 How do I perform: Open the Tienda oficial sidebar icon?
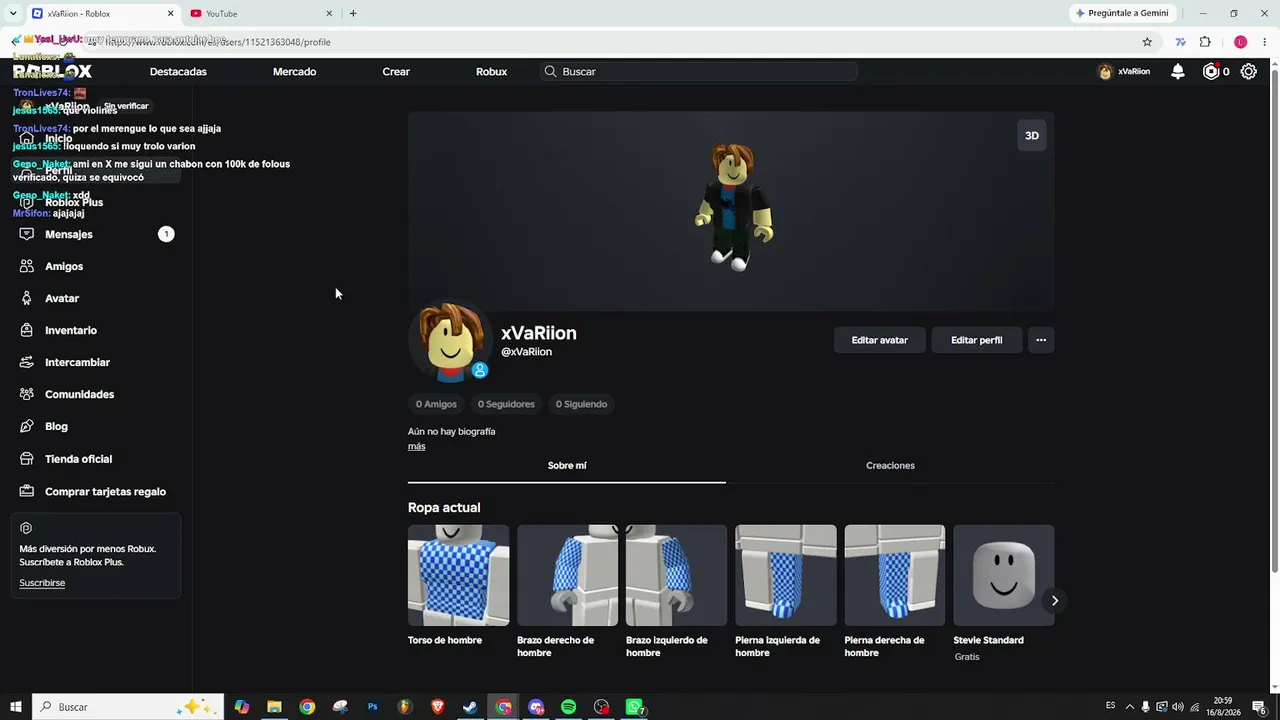(27, 459)
